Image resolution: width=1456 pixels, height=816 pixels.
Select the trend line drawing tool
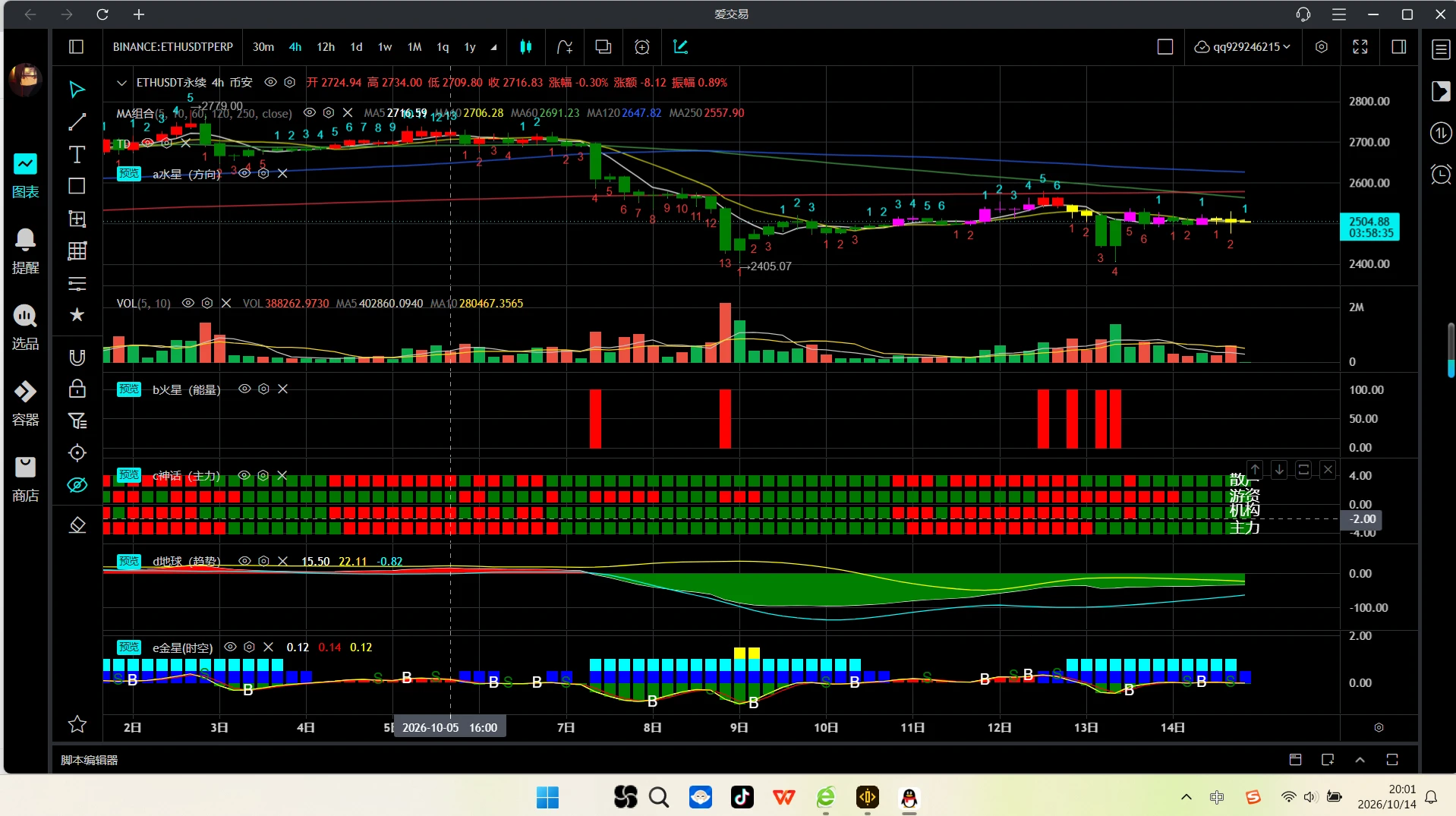77,122
